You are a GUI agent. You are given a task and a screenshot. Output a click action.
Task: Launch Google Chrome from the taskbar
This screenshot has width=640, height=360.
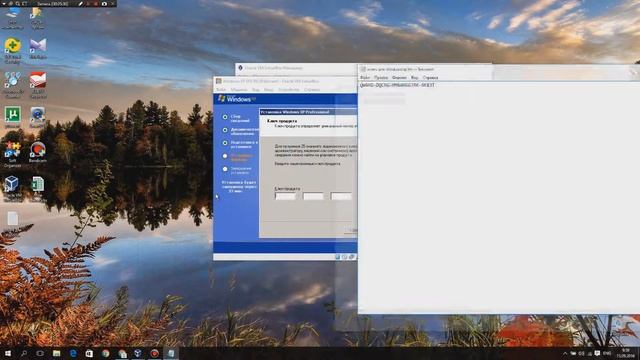[x=106, y=353]
